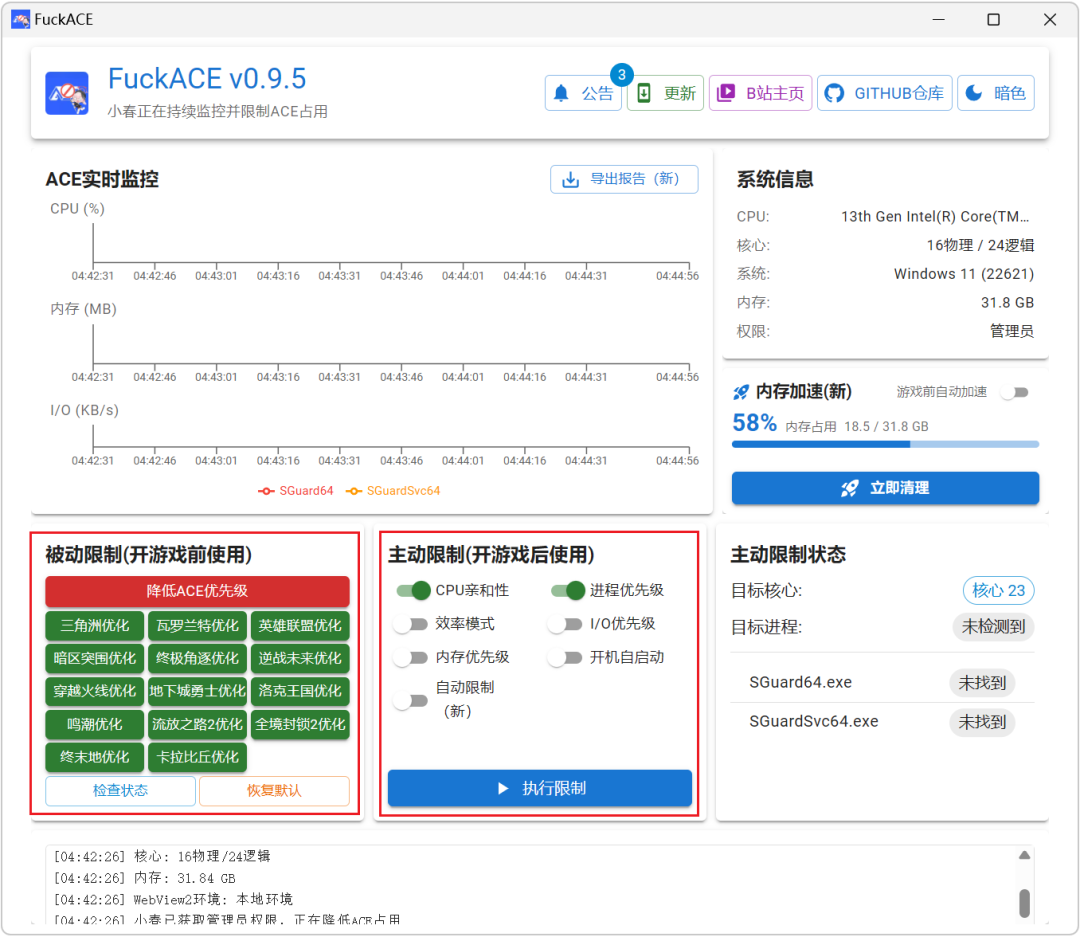The height and width of the screenshot is (937, 1080).
Task: Open the 公告 announcements bell button
Action: click(583, 93)
